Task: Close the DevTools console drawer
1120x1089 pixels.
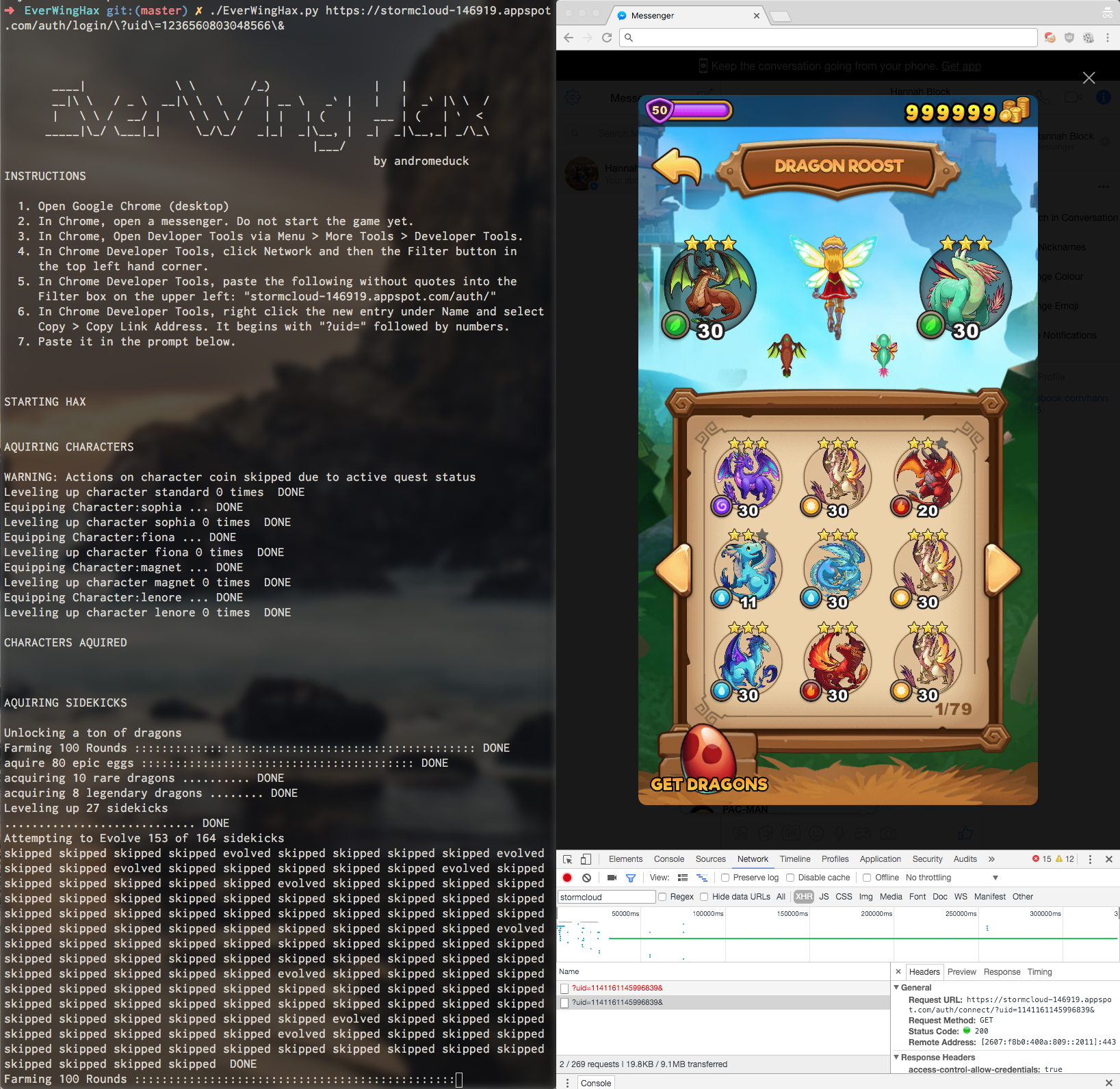Action: pyautogui.click(x=1109, y=1082)
